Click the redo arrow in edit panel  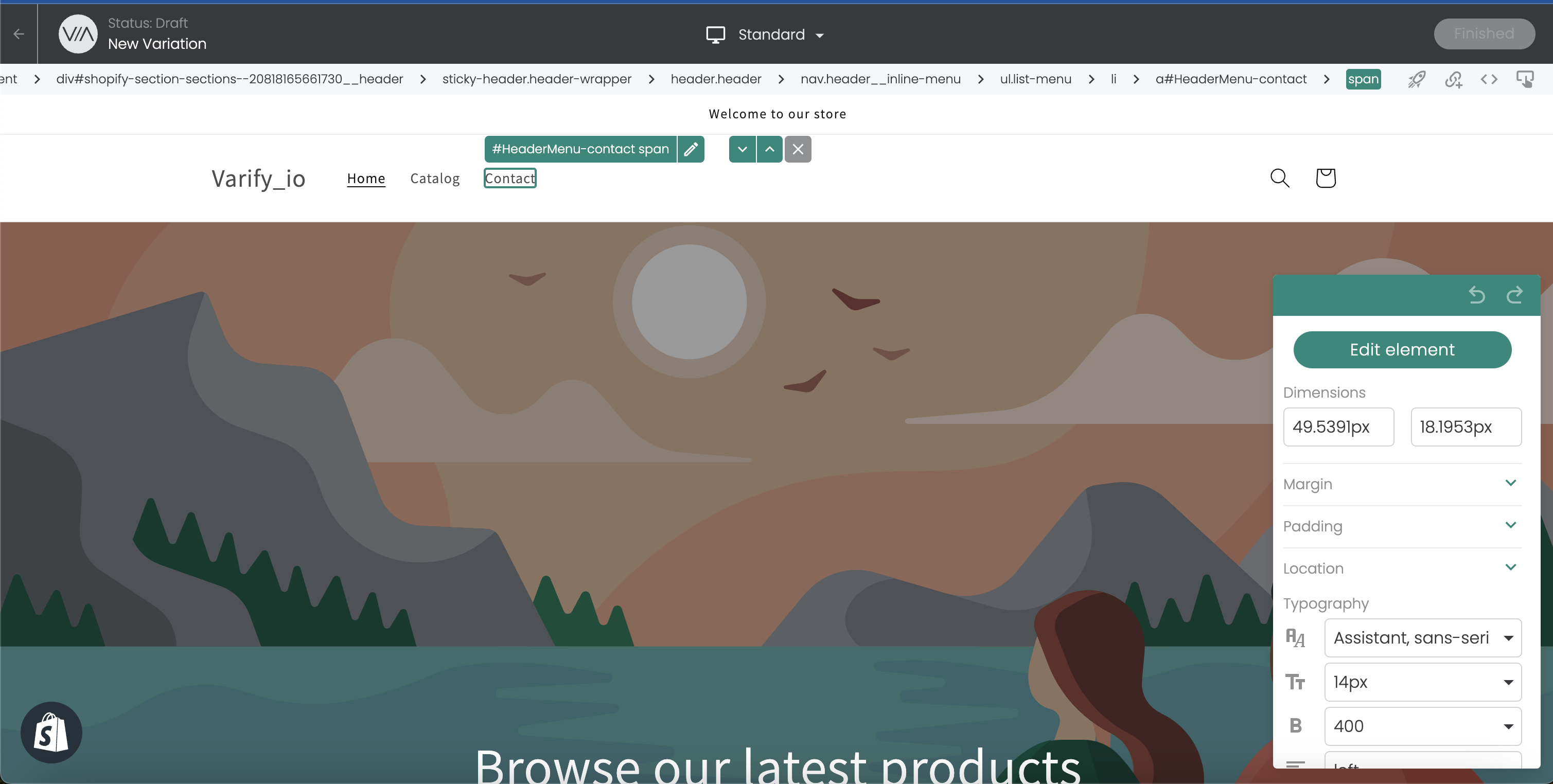click(x=1514, y=295)
